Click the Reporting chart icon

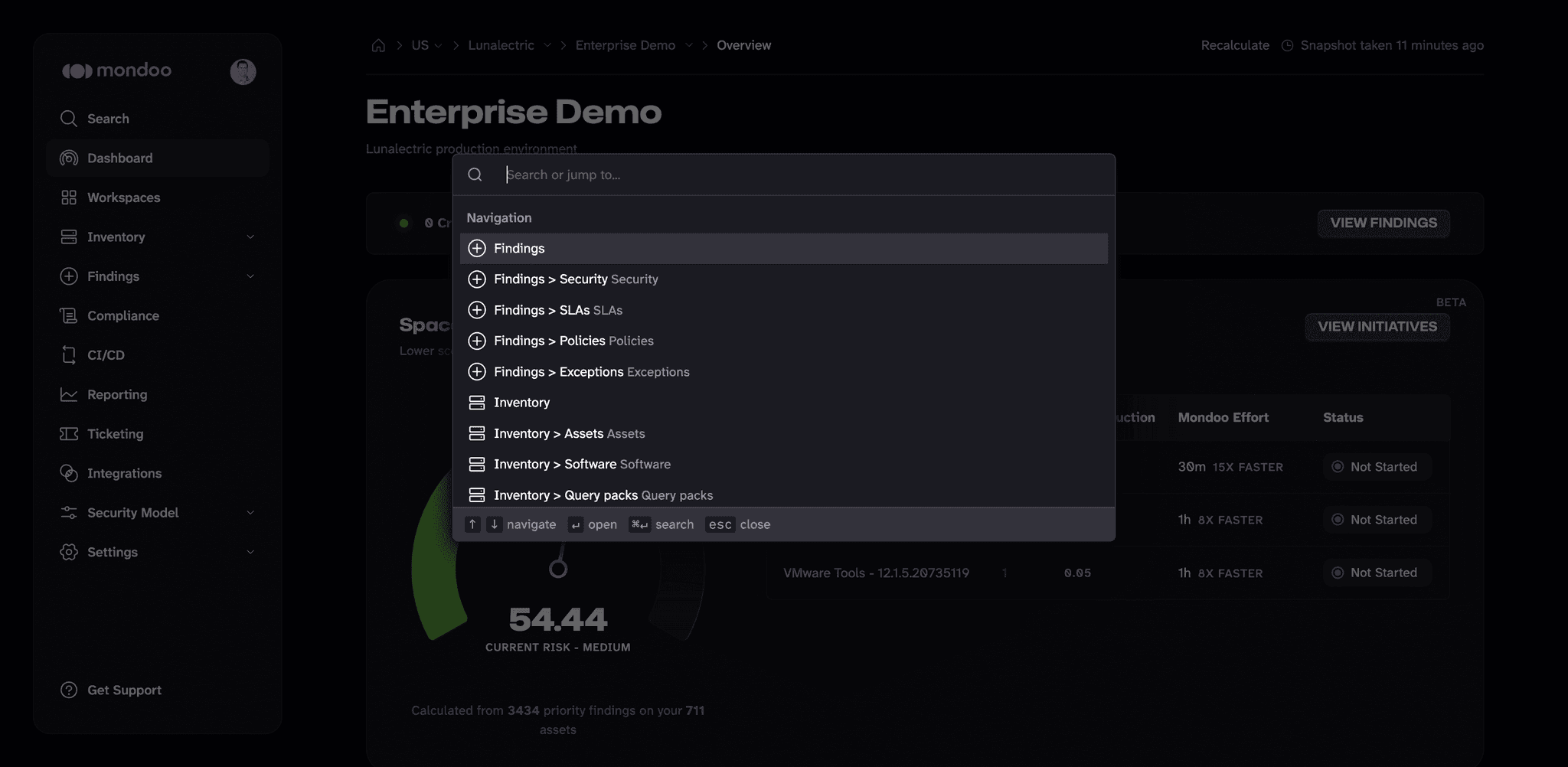click(x=69, y=394)
